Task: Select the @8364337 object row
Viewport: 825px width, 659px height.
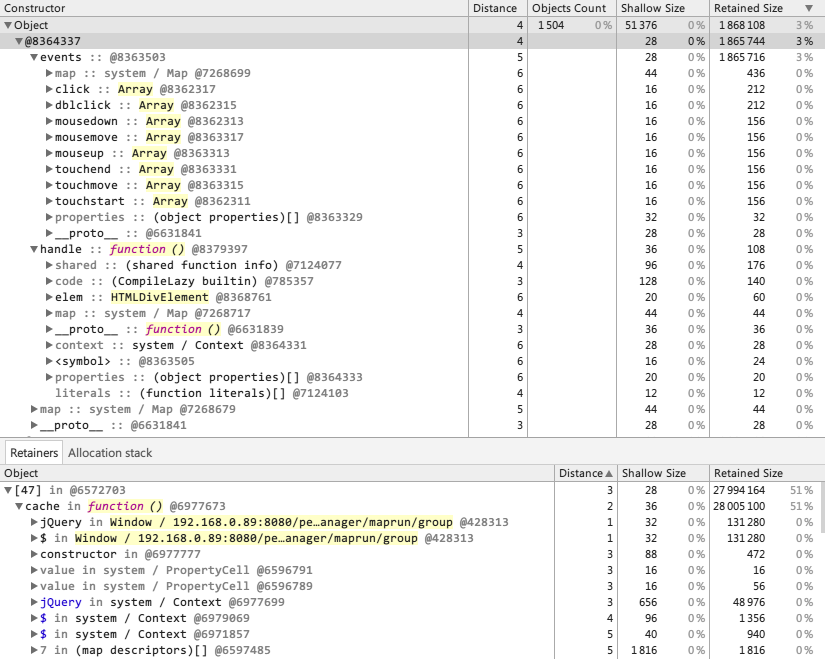Action: (50, 41)
